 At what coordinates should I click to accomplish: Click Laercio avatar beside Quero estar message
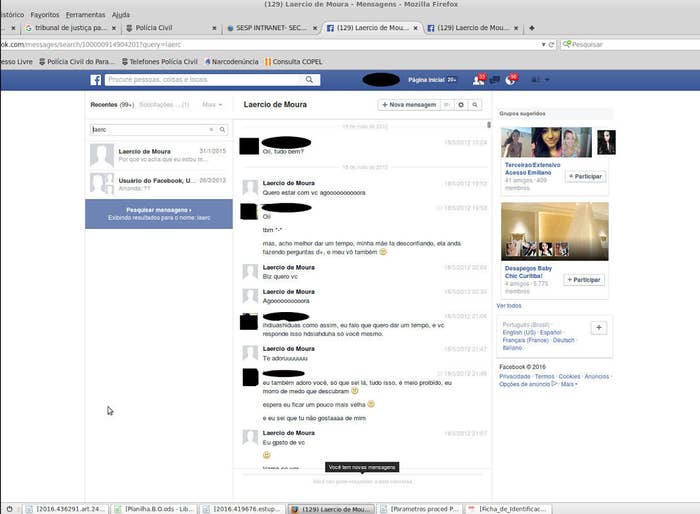[250, 187]
